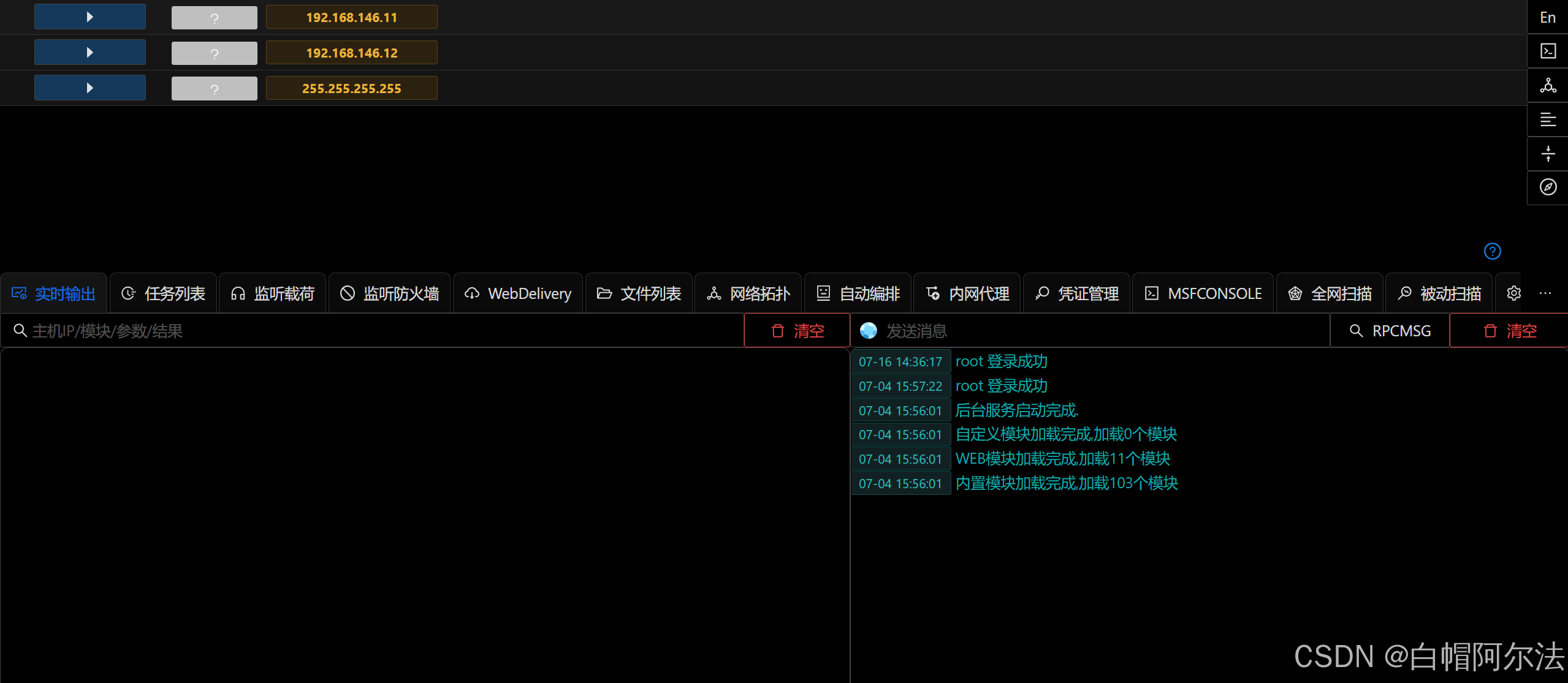Image resolution: width=1568 pixels, height=683 pixels.
Task: Focus the 主机IP/模块/参数/结果 search field
Action: [372, 331]
